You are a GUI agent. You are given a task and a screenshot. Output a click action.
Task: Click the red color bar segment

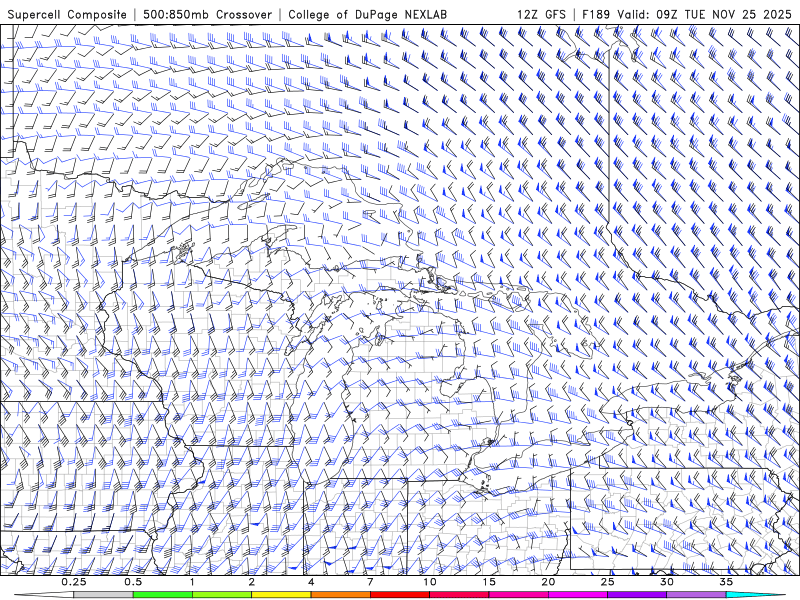click(x=399, y=595)
